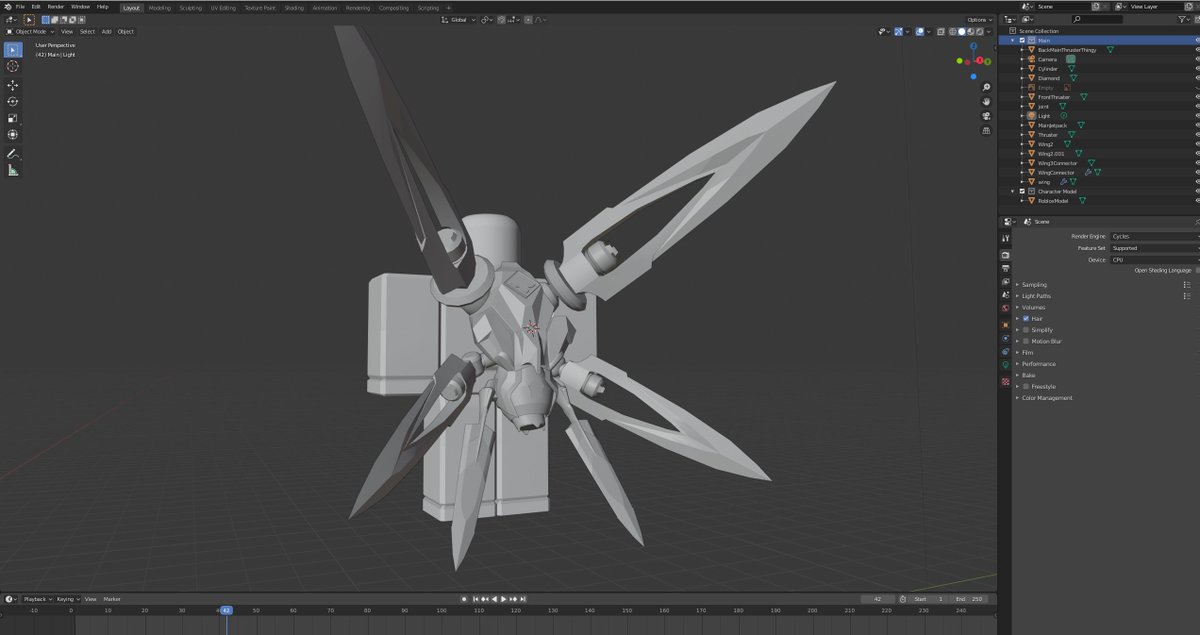Switch orthographic/perspective grid icon
The width and height of the screenshot is (1200, 635).
click(986, 130)
